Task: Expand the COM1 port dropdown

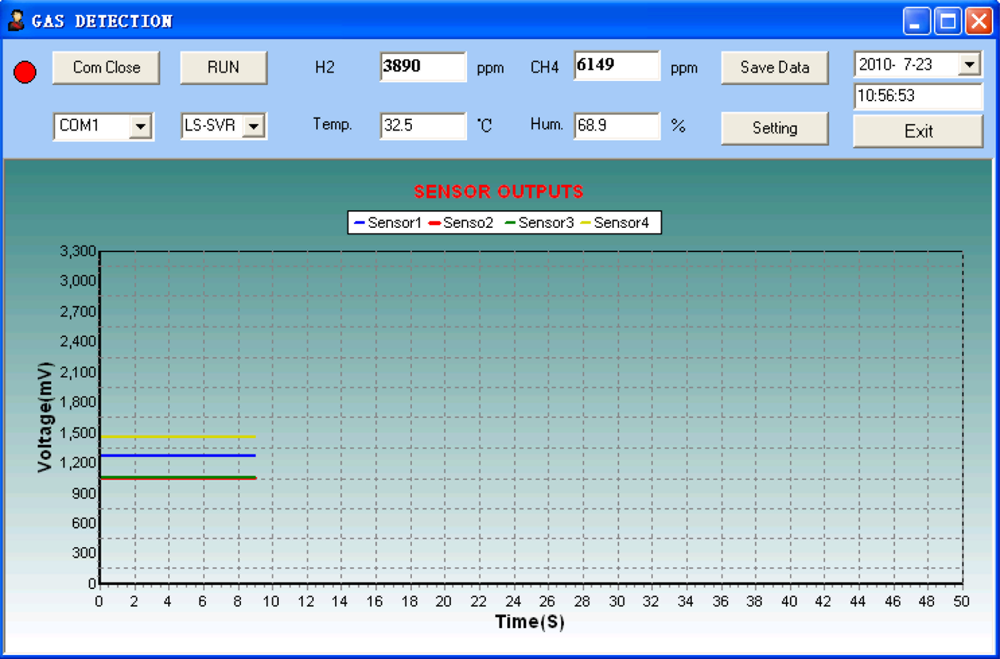Action: pyautogui.click(x=140, y=126)
